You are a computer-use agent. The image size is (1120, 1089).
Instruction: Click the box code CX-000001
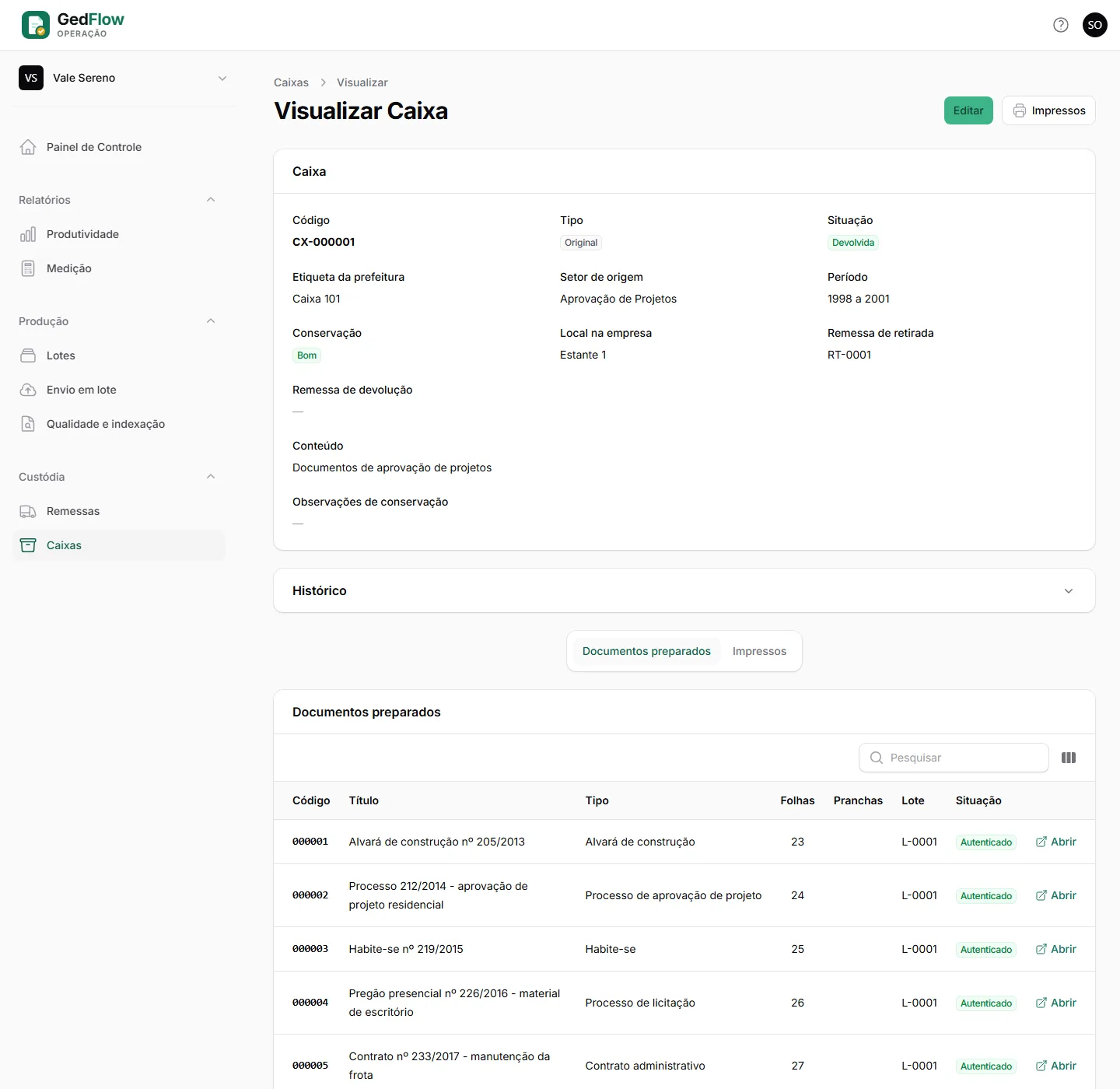click(x=324, y=242)
